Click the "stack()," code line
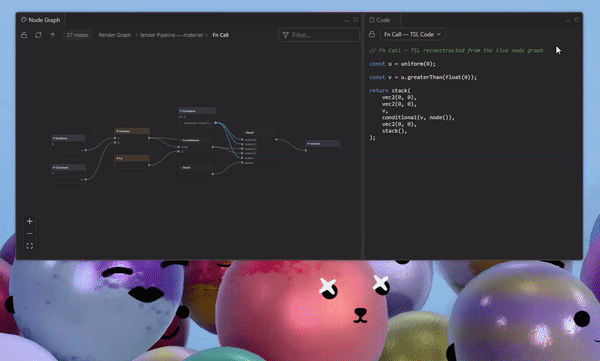 [x=395, y=131]
